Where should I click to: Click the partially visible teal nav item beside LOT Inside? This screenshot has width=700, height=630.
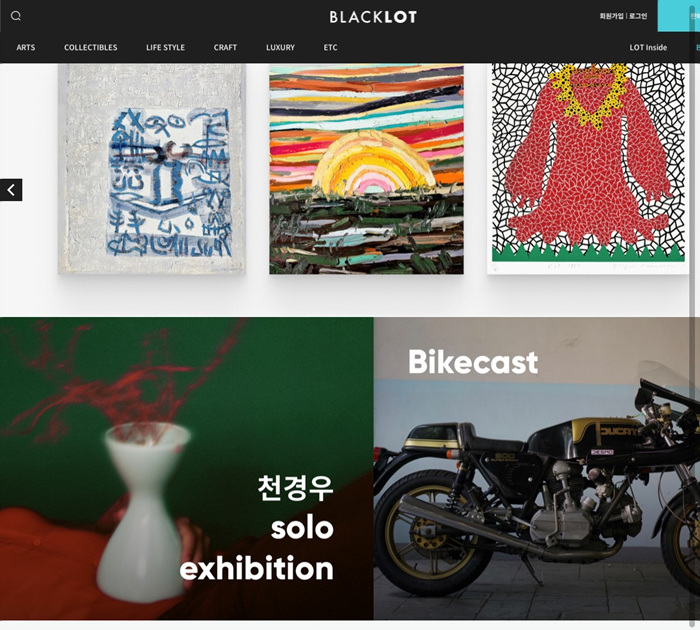click(x=697, y=47)
